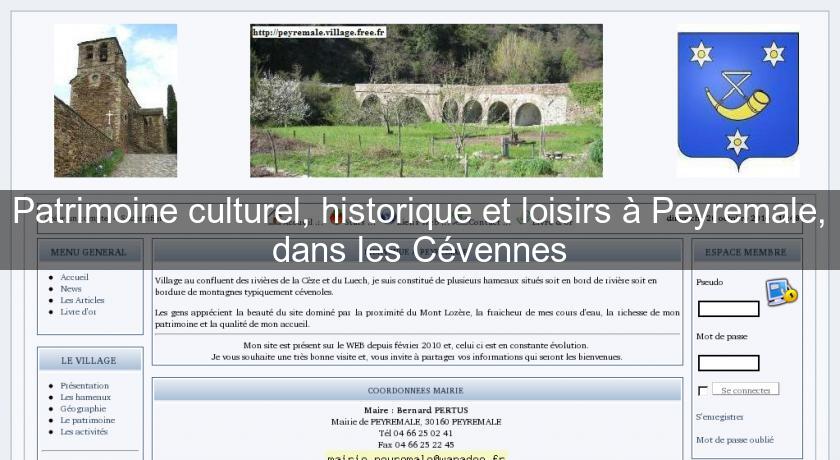840x460 pixels.
Task: Click the blue coat of arms image
Action: coord(738,101)
